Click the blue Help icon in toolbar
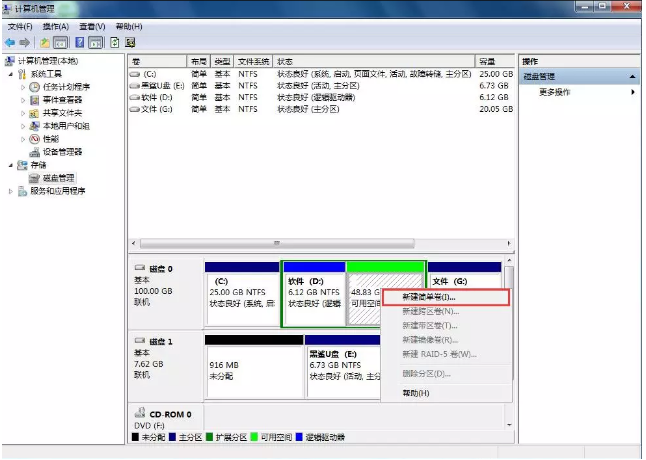The height and width of the screenshot is (460, 646). (79, 43)
